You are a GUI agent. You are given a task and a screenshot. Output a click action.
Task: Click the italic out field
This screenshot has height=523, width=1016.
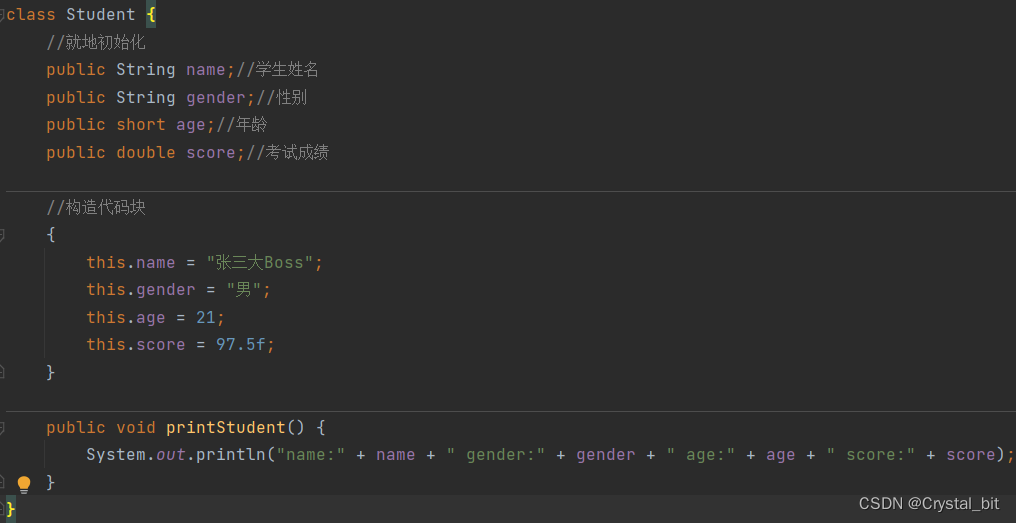pos(171,455)
